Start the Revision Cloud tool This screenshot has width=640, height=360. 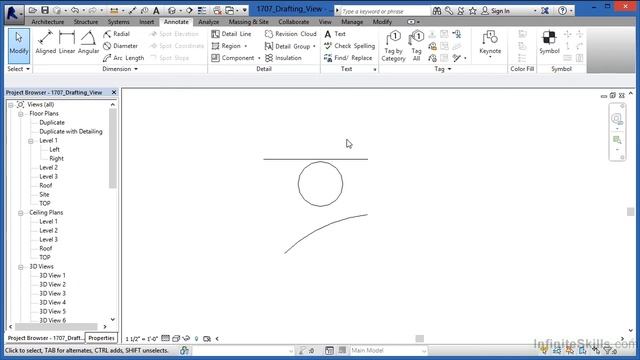(x=291, y=34)
